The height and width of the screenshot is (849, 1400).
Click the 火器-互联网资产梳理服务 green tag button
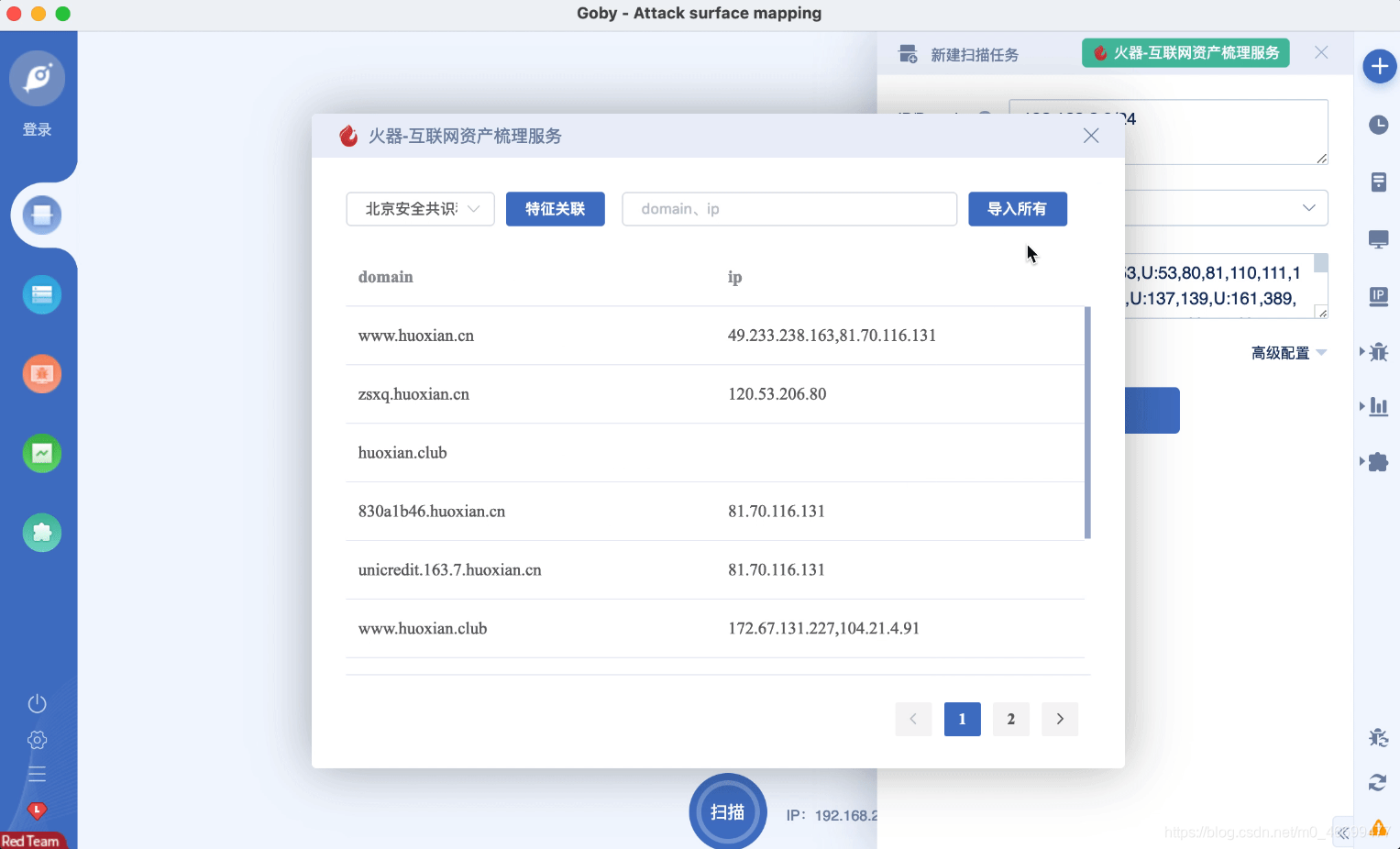point(1185,53)
